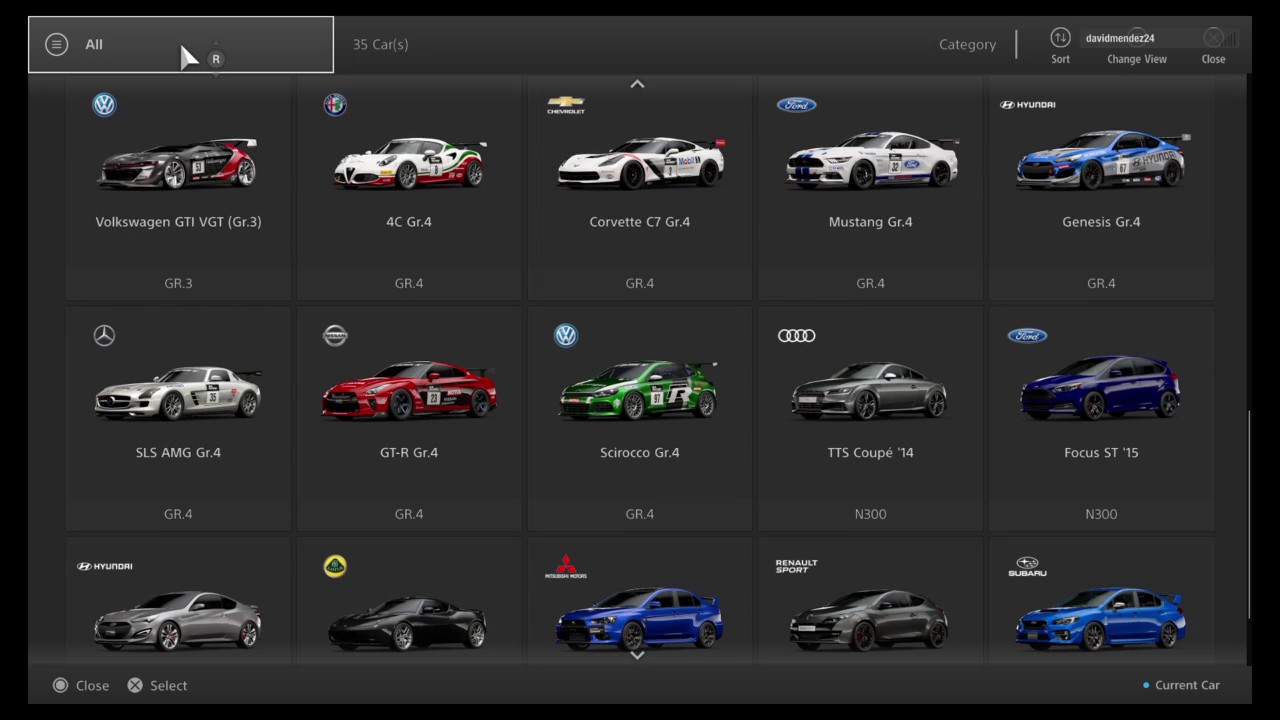This screenshot has height=720, width=1280.
Task: Click the GR.4 label under Scirocco
Action: tap(640, 514)
